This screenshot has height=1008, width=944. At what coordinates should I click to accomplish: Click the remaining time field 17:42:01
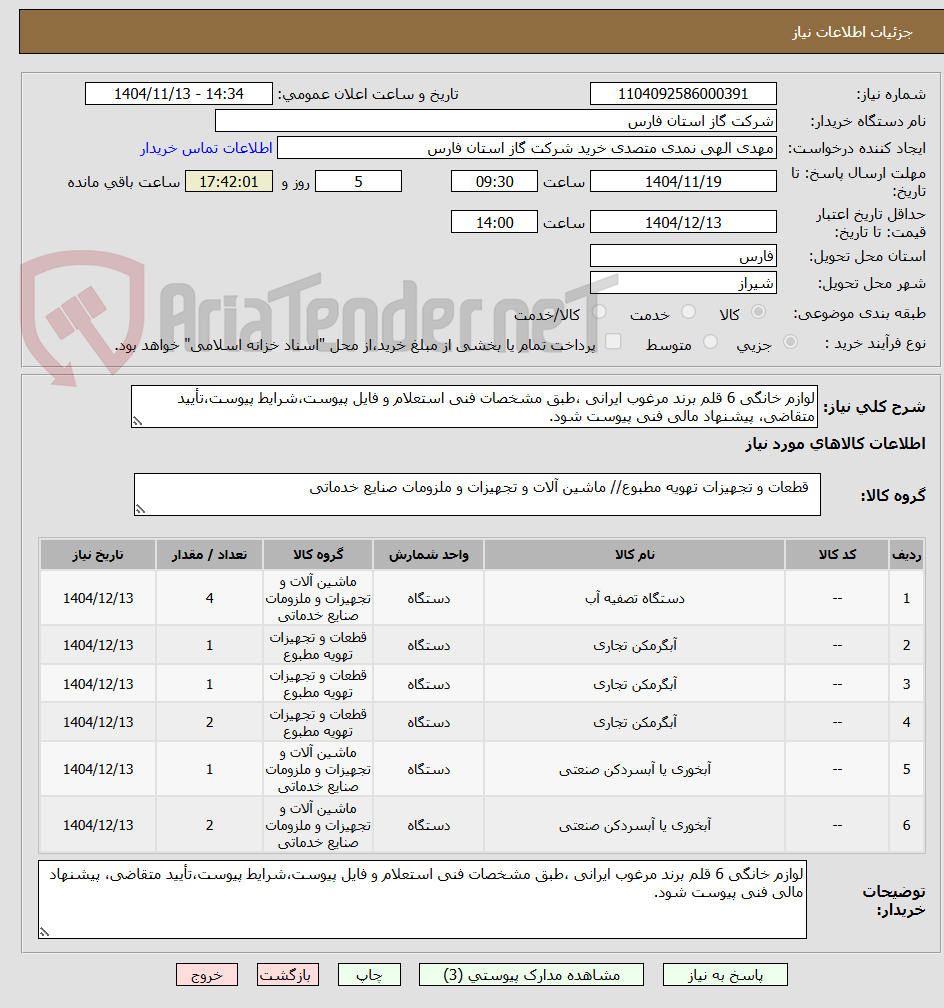(229, 181)
